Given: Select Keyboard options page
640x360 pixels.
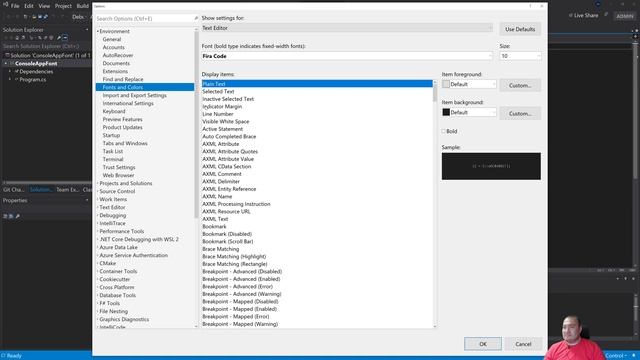Looking at the screenshot, I should click(x=114, y=111).
